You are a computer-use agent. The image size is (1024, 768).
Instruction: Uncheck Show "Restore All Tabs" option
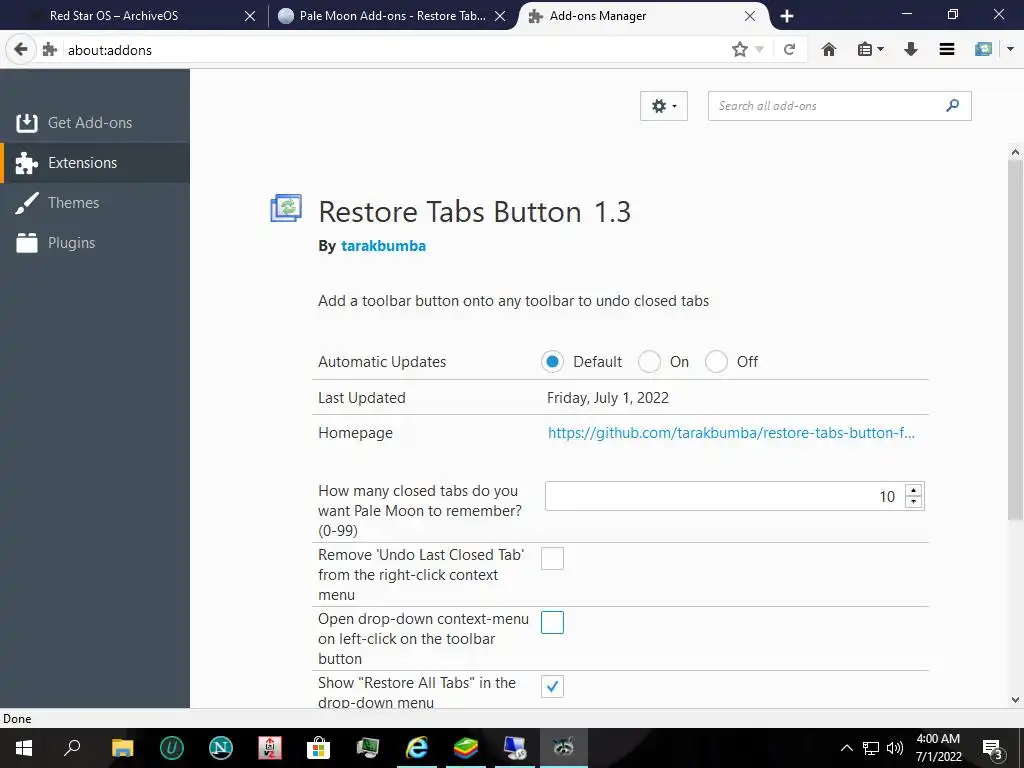point(552,686)
